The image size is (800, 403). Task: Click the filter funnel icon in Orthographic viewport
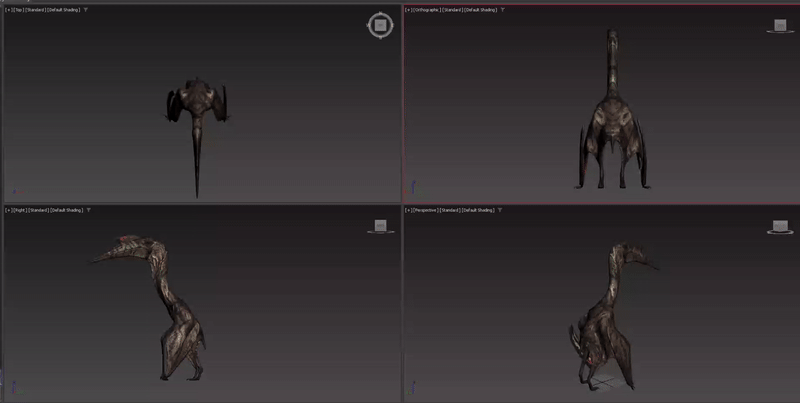[x=501, y=10]
